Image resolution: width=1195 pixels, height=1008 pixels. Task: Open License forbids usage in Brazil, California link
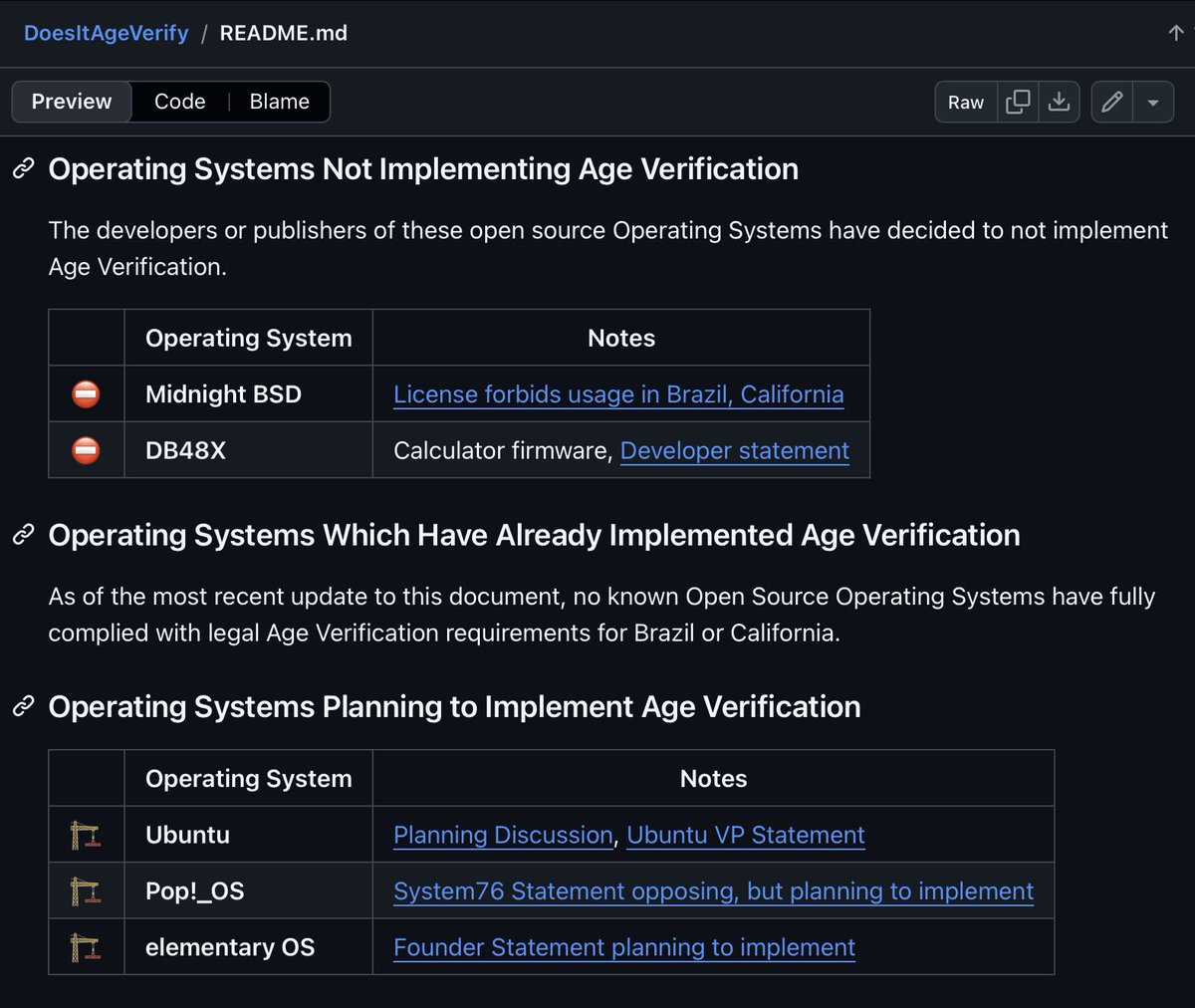(x=618, y=394)
